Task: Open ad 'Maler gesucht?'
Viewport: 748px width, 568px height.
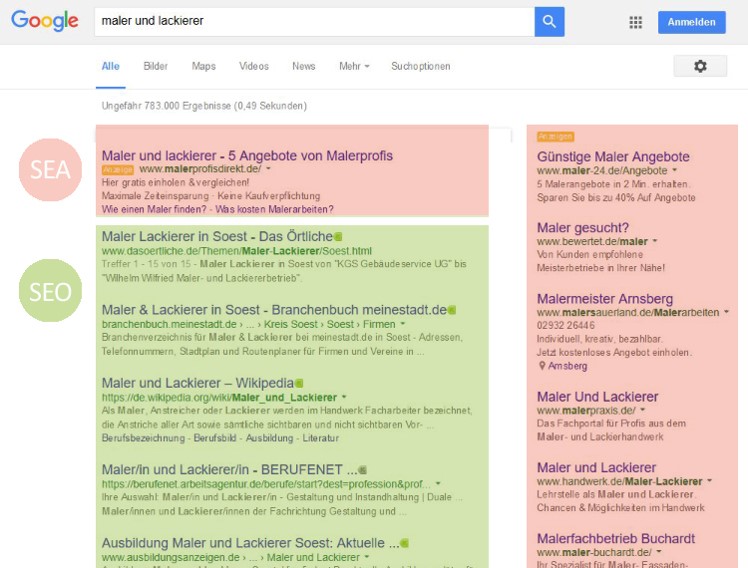Action: pyautogui.click(x=582, y=227)
